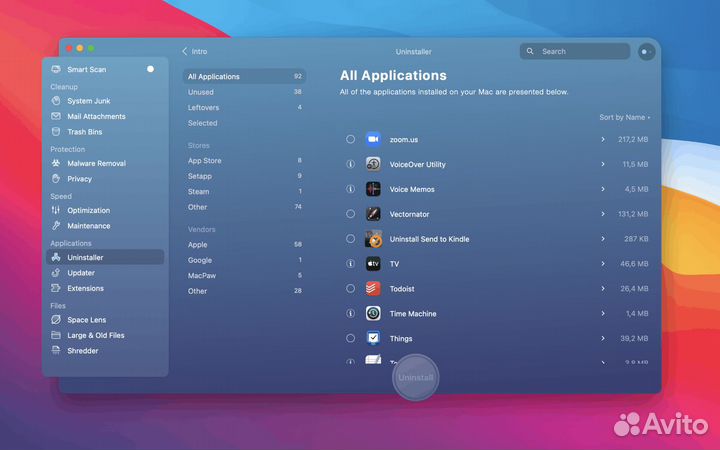Expand Vectornator details chevron
The height and width of the screenshot is (450, 720).
pyautogui.click(x=603, y=214)
